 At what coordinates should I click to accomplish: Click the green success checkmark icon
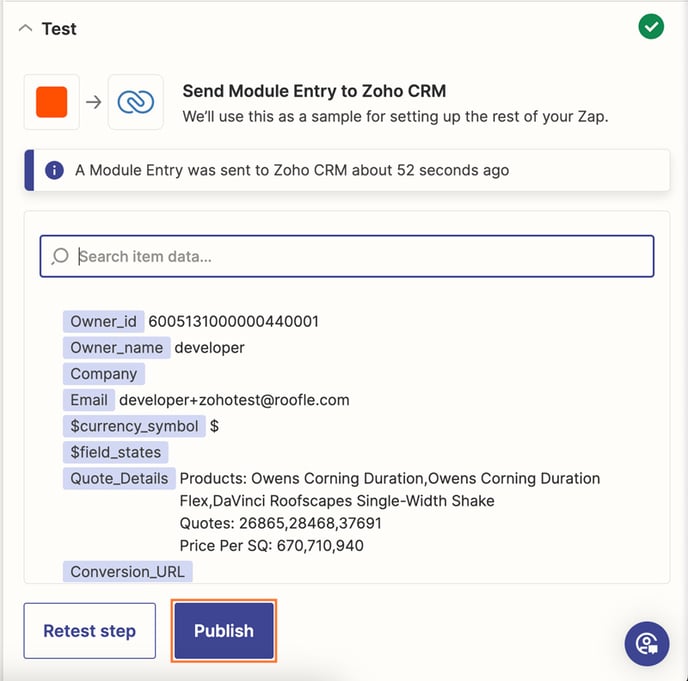click(x=651, y=27)
